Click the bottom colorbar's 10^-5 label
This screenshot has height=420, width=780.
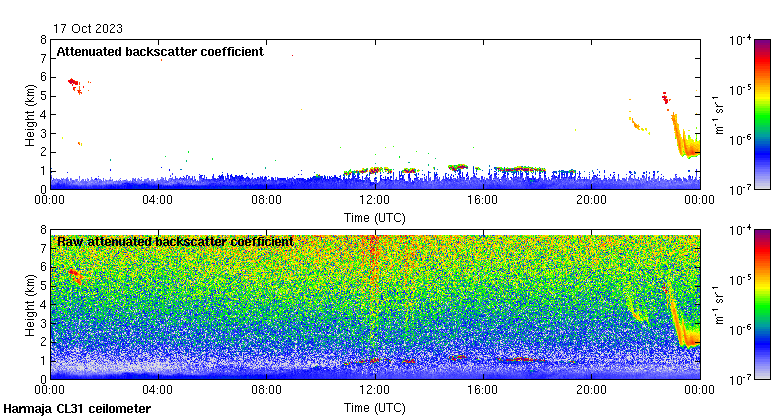click(x=740, y=280)
